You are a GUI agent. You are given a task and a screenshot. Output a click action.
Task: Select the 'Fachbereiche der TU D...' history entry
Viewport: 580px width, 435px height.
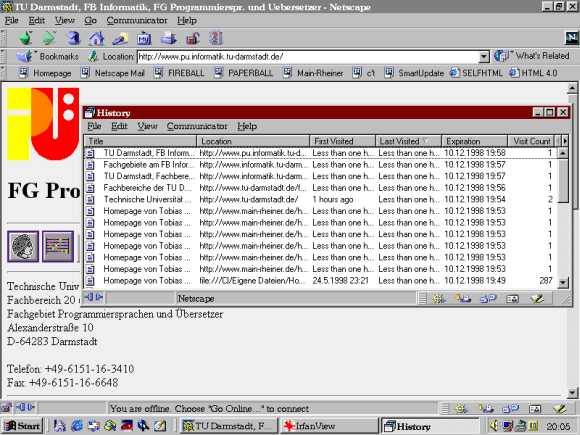(x=321, y=188)
